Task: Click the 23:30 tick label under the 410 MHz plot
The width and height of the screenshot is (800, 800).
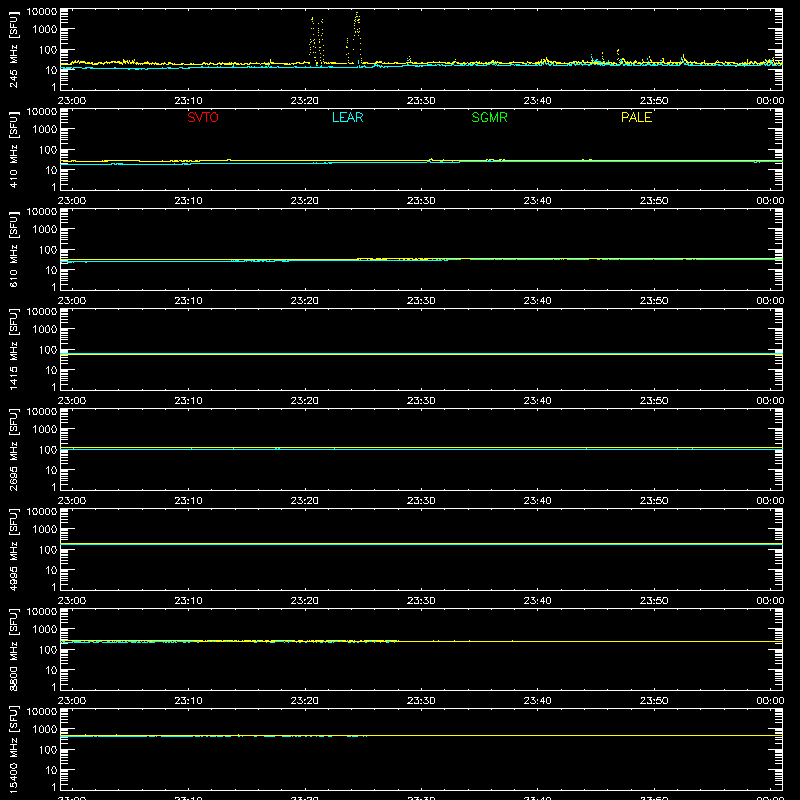Action: [421, 201]
